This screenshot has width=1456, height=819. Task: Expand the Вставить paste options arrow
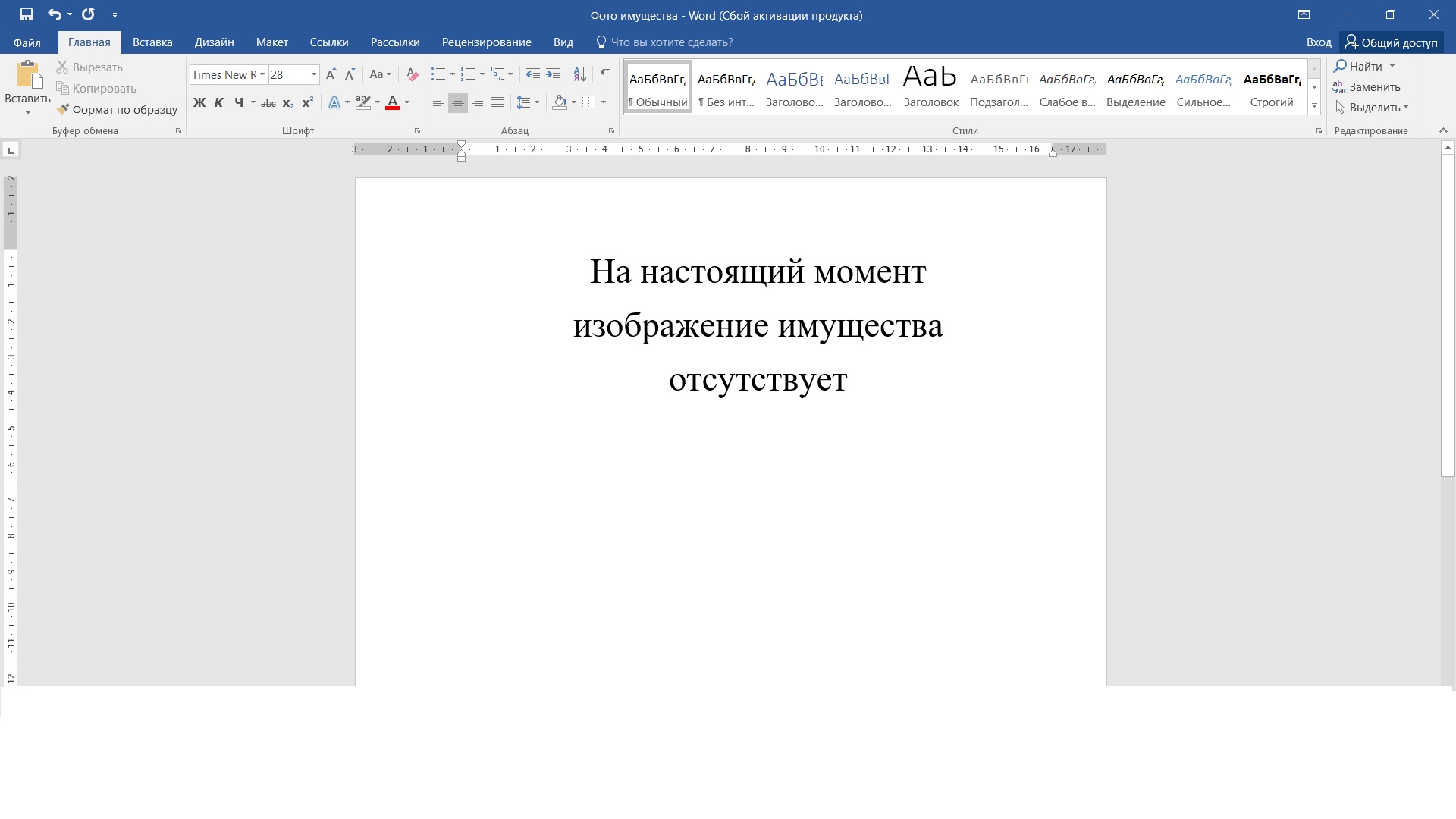click(x=28, y=113)
